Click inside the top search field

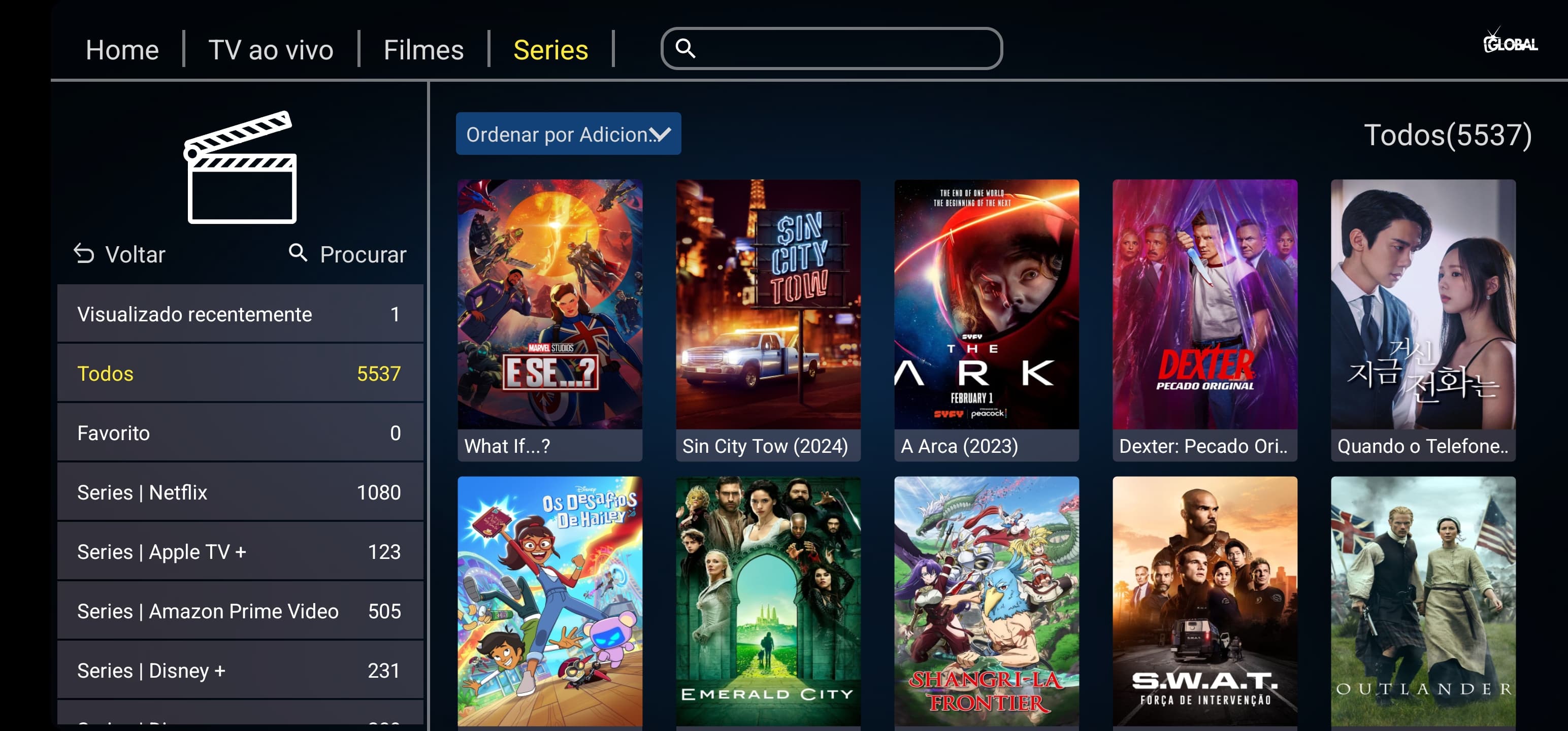tap(832, 48)
